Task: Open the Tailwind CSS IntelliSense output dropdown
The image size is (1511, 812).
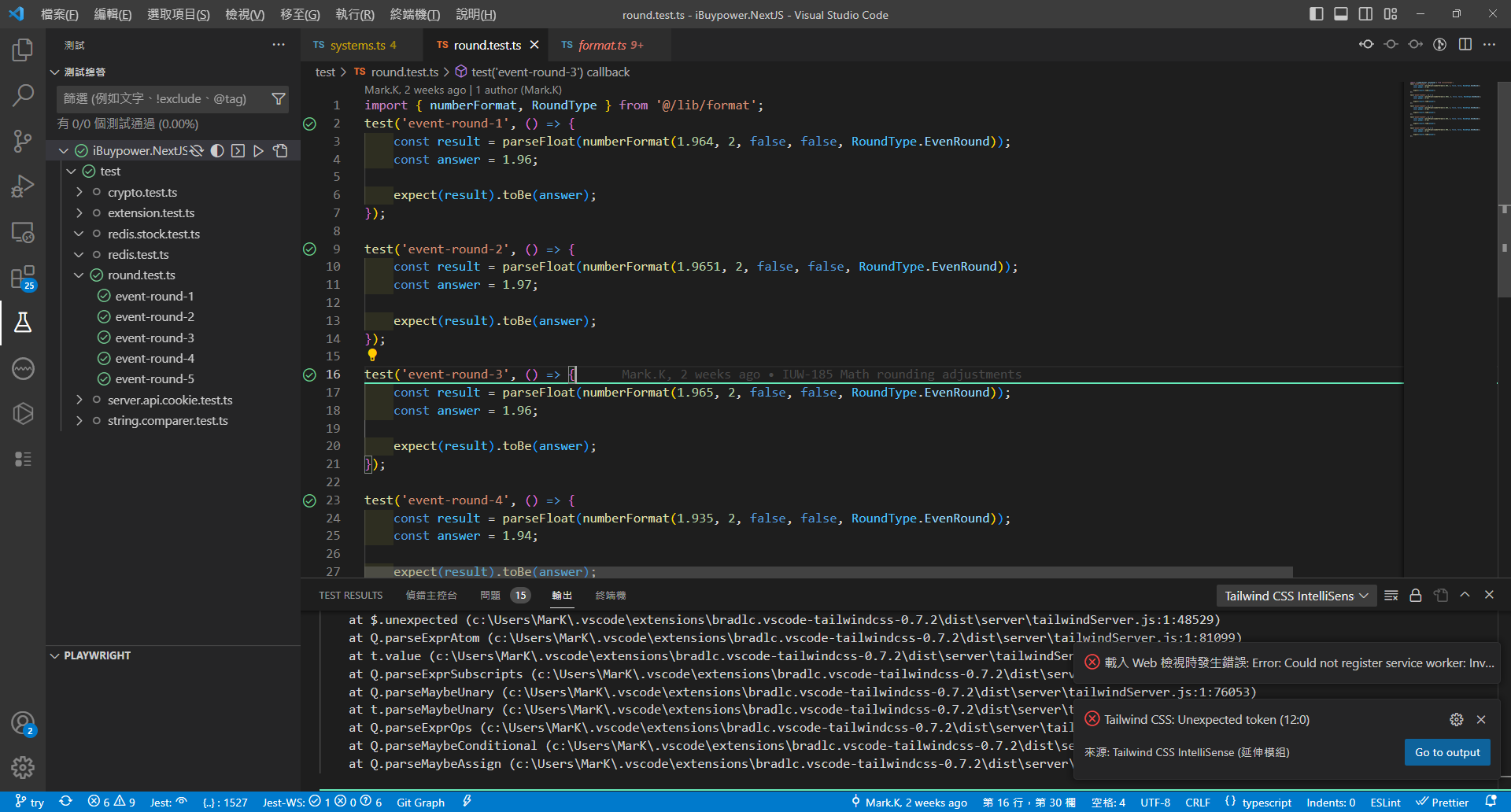Action: [1295, 596]
